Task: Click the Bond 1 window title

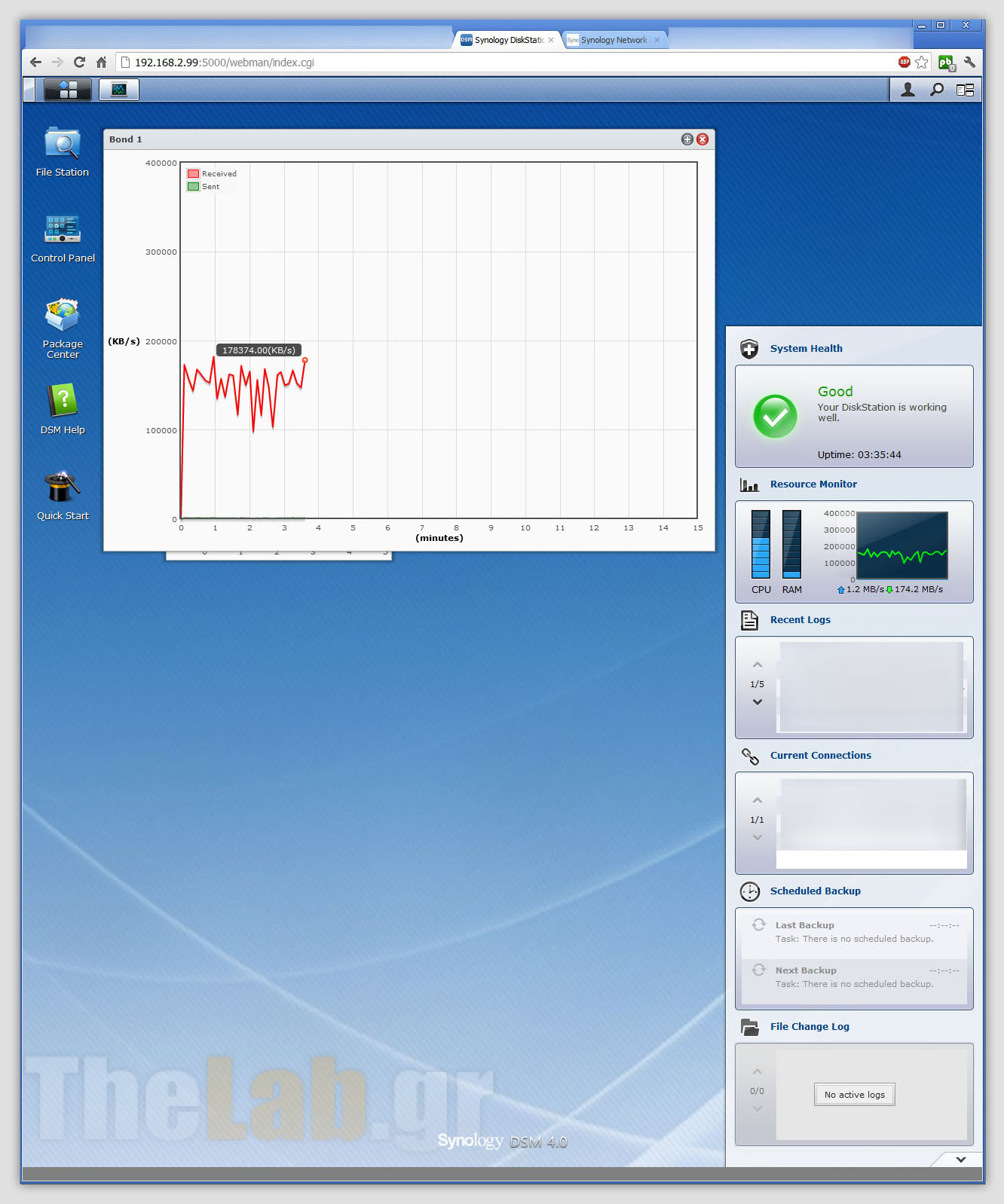Action: click(125, 139)
